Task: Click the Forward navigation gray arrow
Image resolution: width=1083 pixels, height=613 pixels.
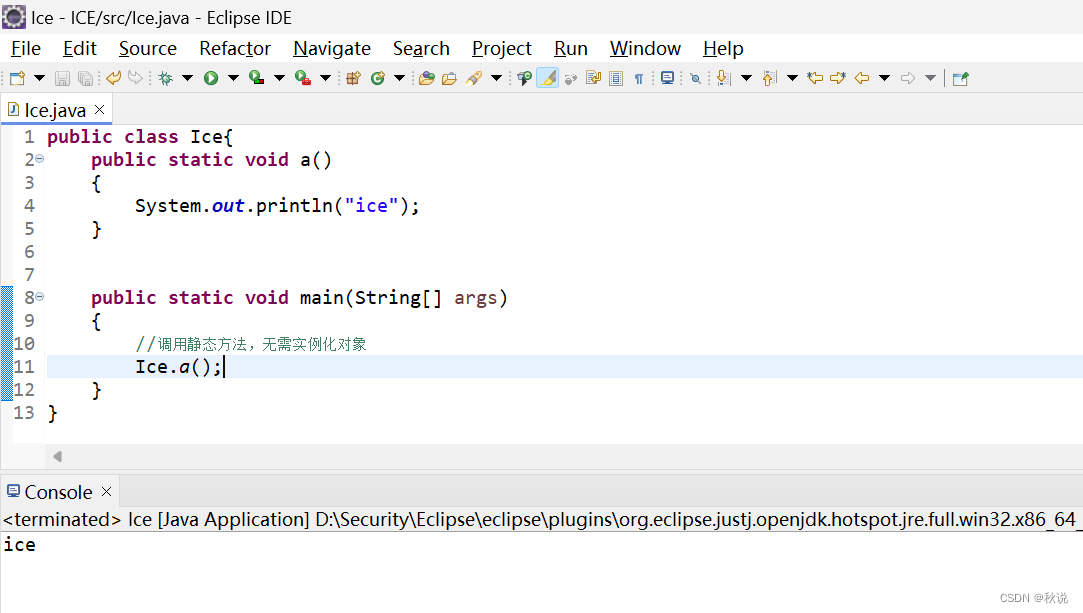Action: pyautogui.click(x=908, y=78)
